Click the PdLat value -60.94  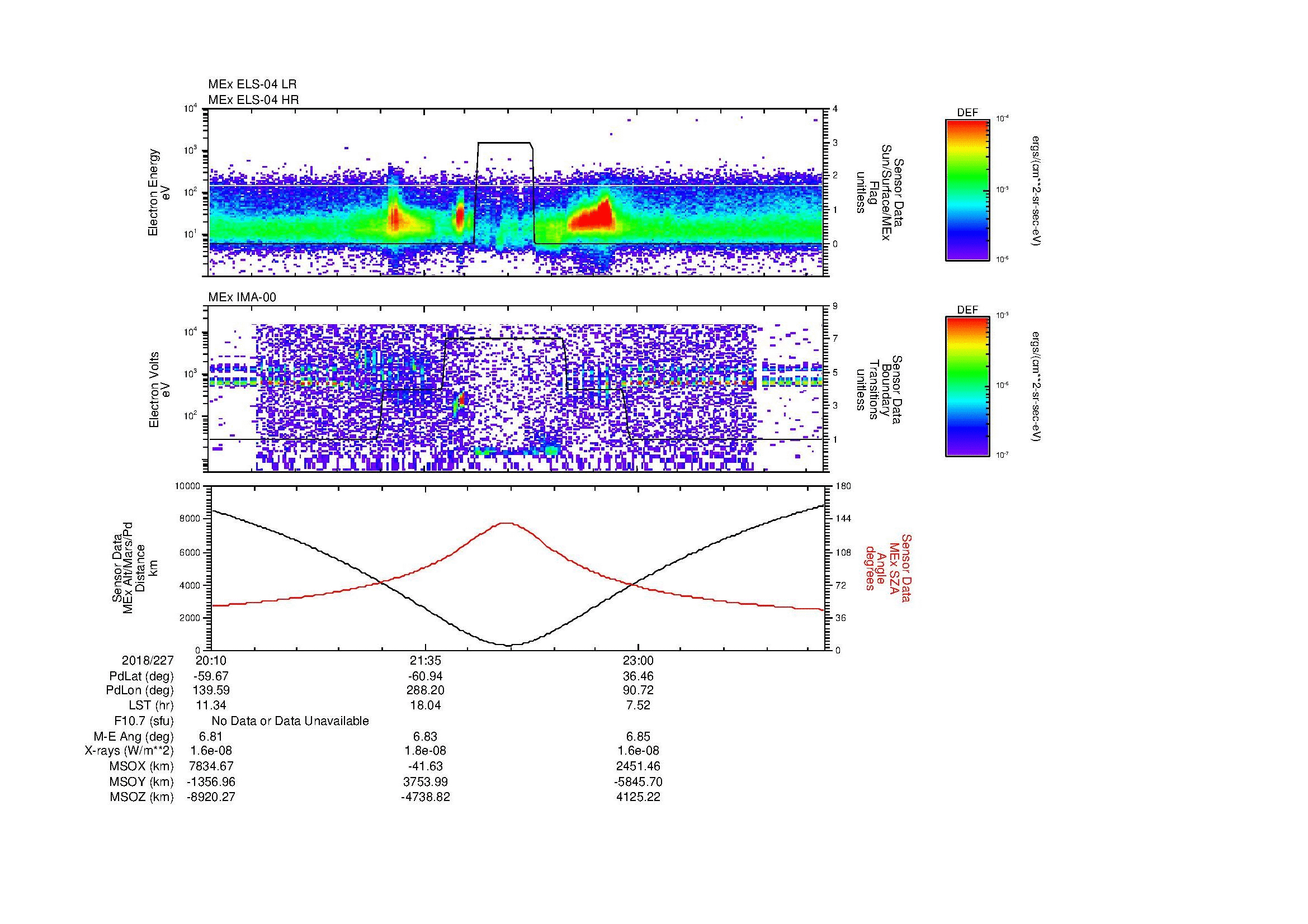coord(425,676)
